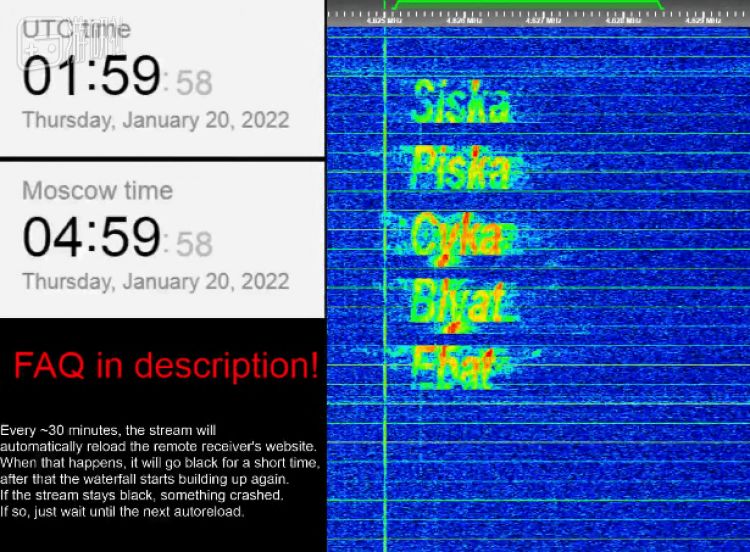Click the 4.626 MHz frequency scale label
The height and width of the screenshot is (552, 750).
click(x=464, y=21)
